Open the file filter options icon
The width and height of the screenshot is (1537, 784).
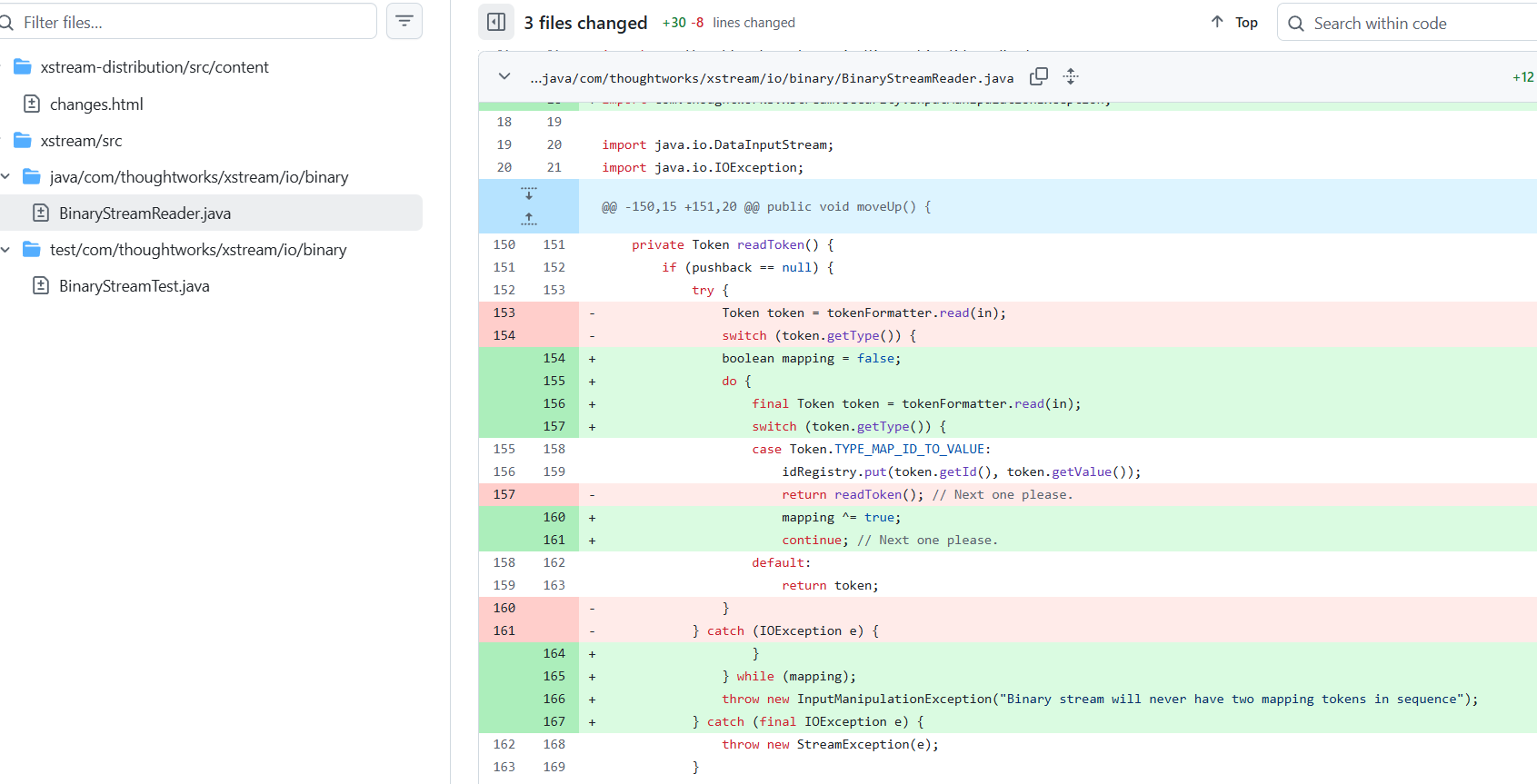(404, 21)
